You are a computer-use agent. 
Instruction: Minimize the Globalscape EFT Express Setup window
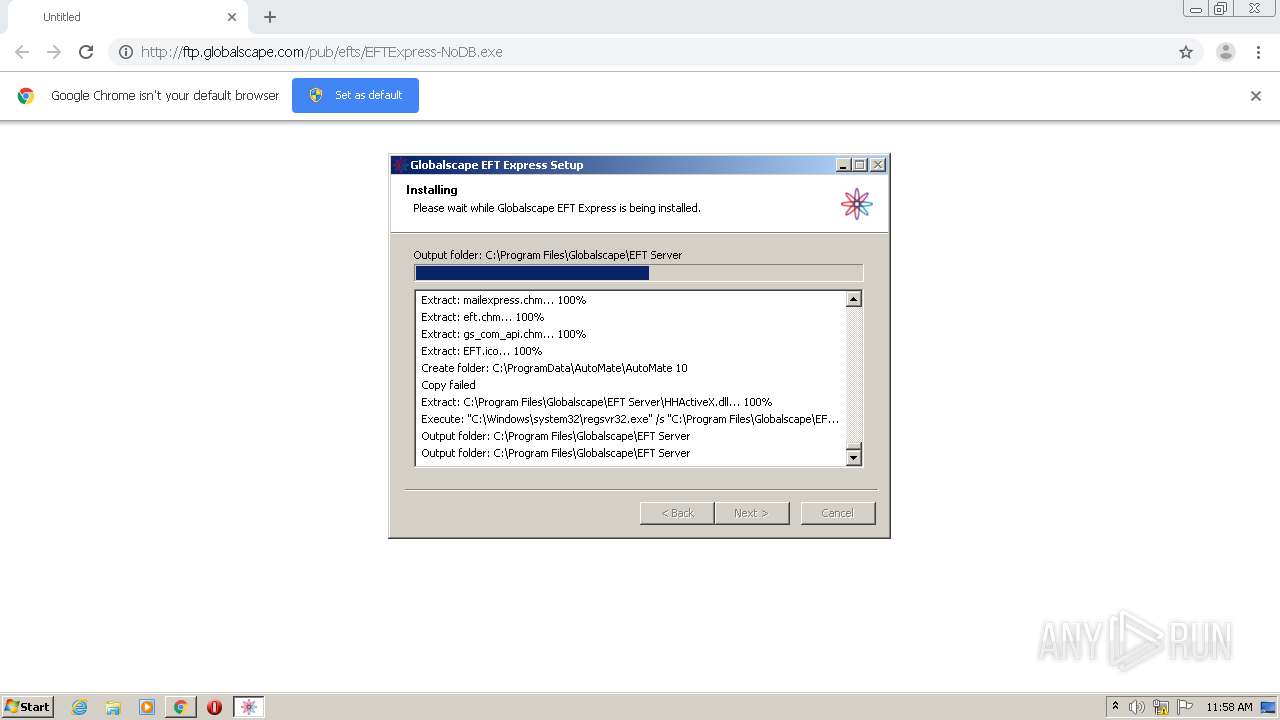pyautogui.click(x=843, y=165)
